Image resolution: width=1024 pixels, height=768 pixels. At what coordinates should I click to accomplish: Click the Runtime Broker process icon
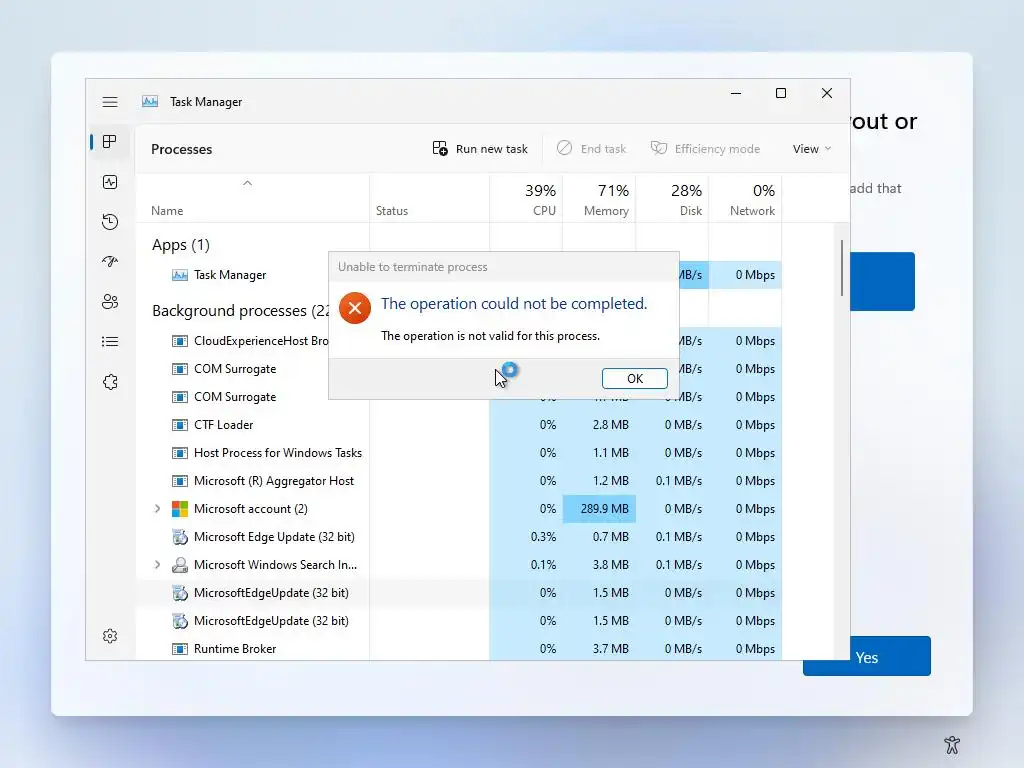click(x=180, y=649)
